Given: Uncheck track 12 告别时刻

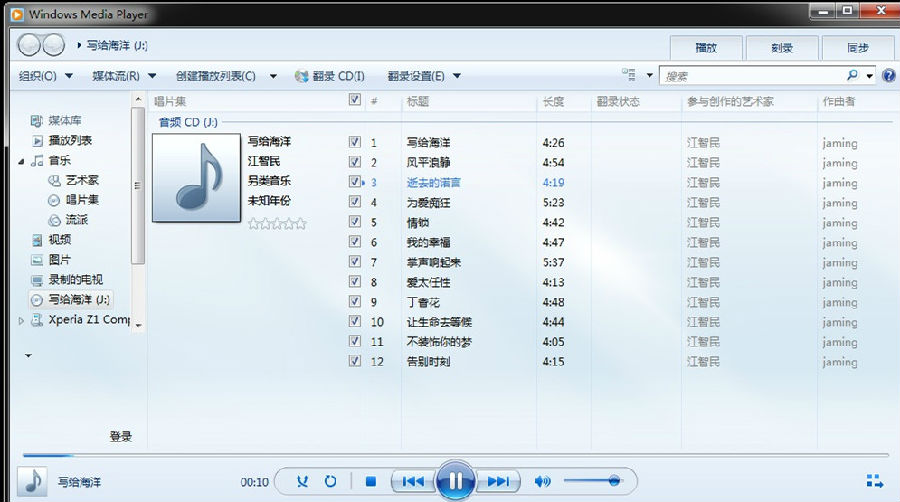Looking at the screenshot, I should click(x=355, y=361).
